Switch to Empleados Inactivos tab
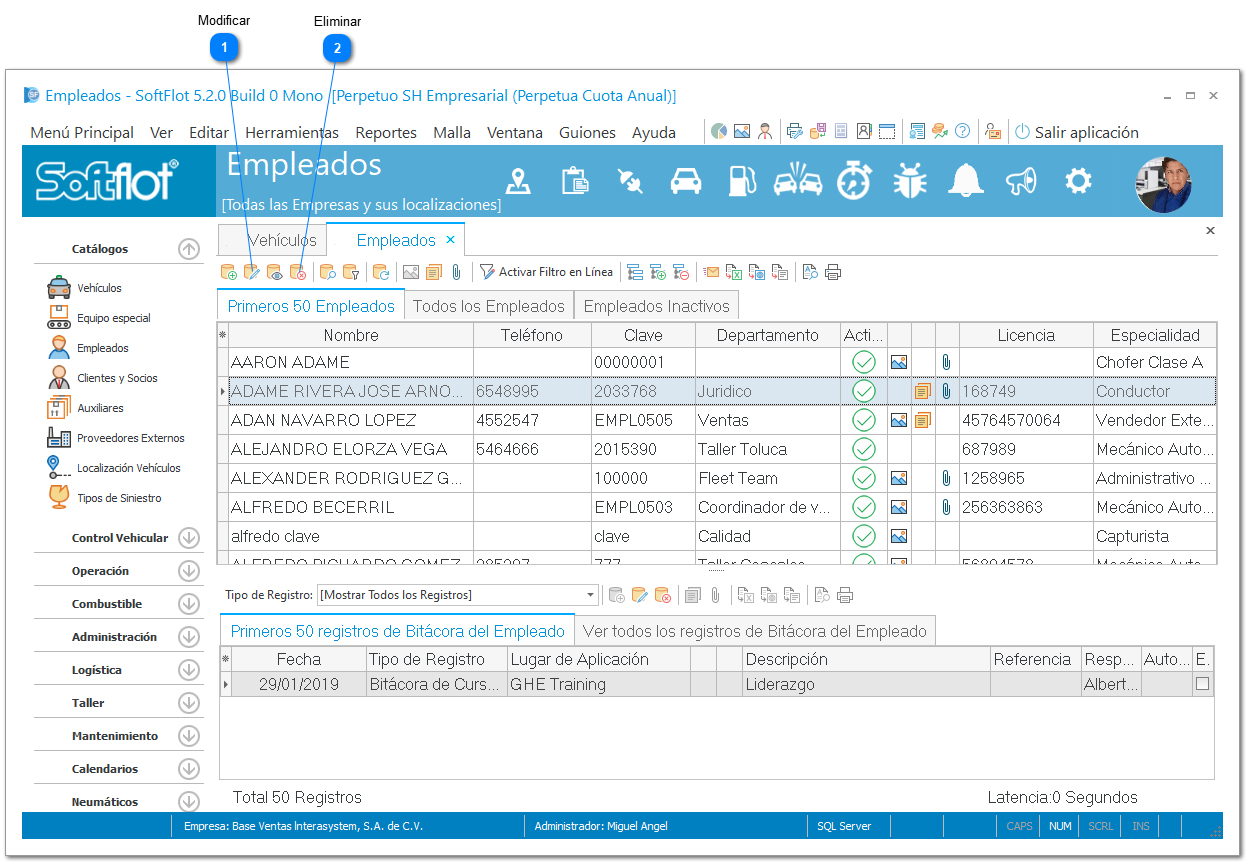Screen dimensions: 1249x865 click(657, 306)
